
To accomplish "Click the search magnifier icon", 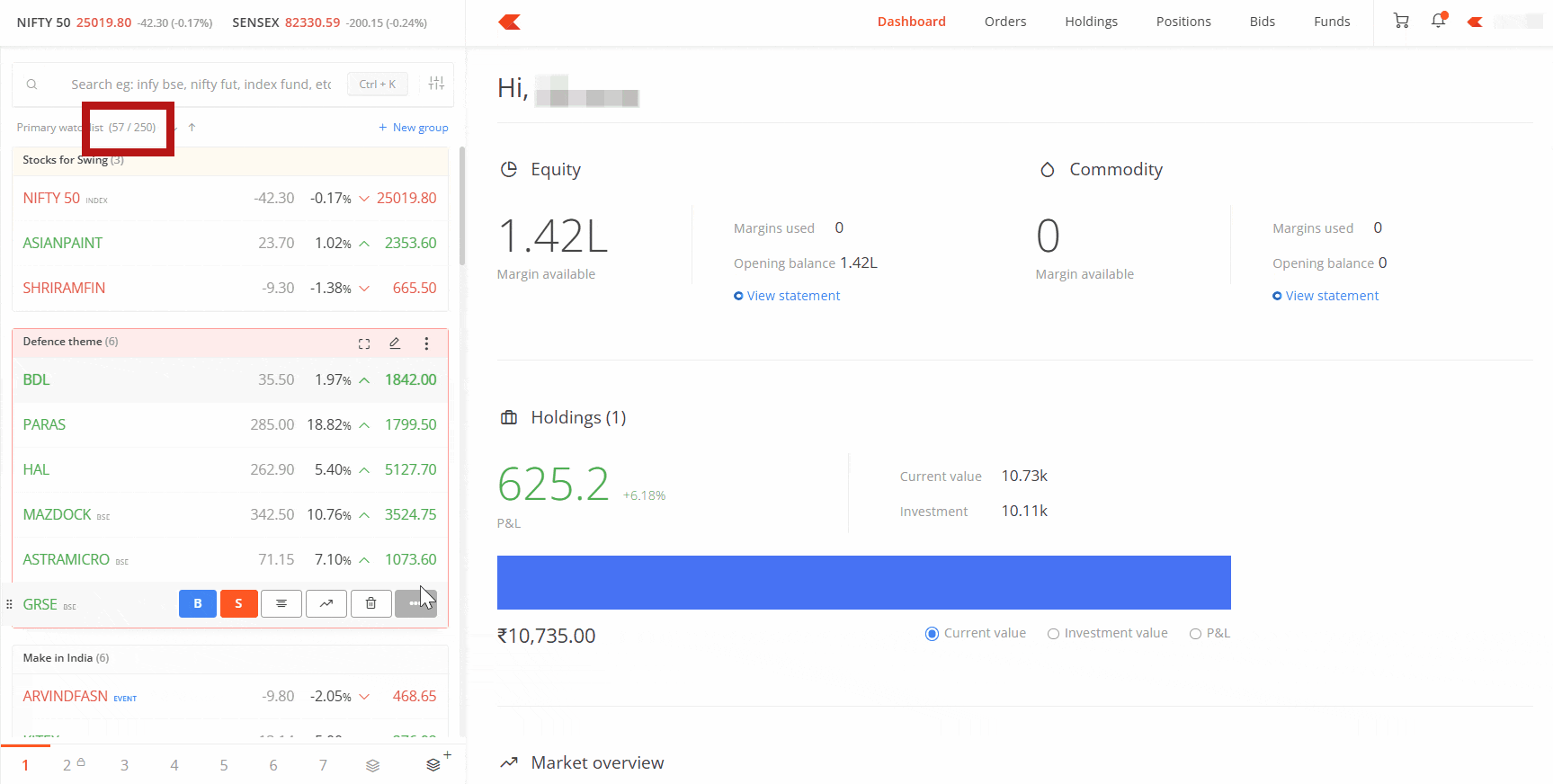I will pos(31,85).
